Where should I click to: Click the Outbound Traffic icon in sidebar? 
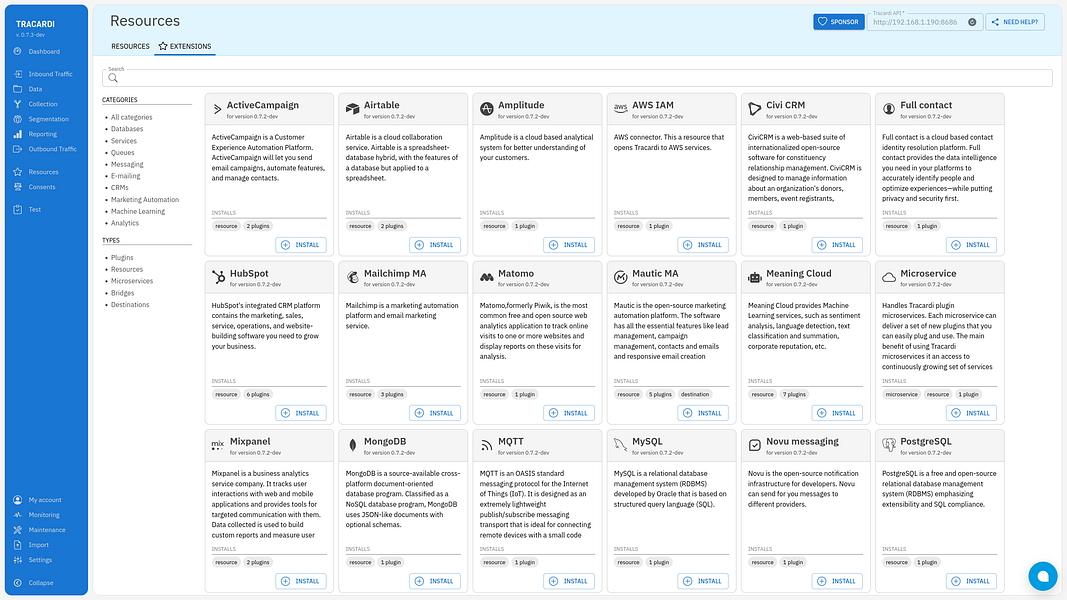coord(18,149)
